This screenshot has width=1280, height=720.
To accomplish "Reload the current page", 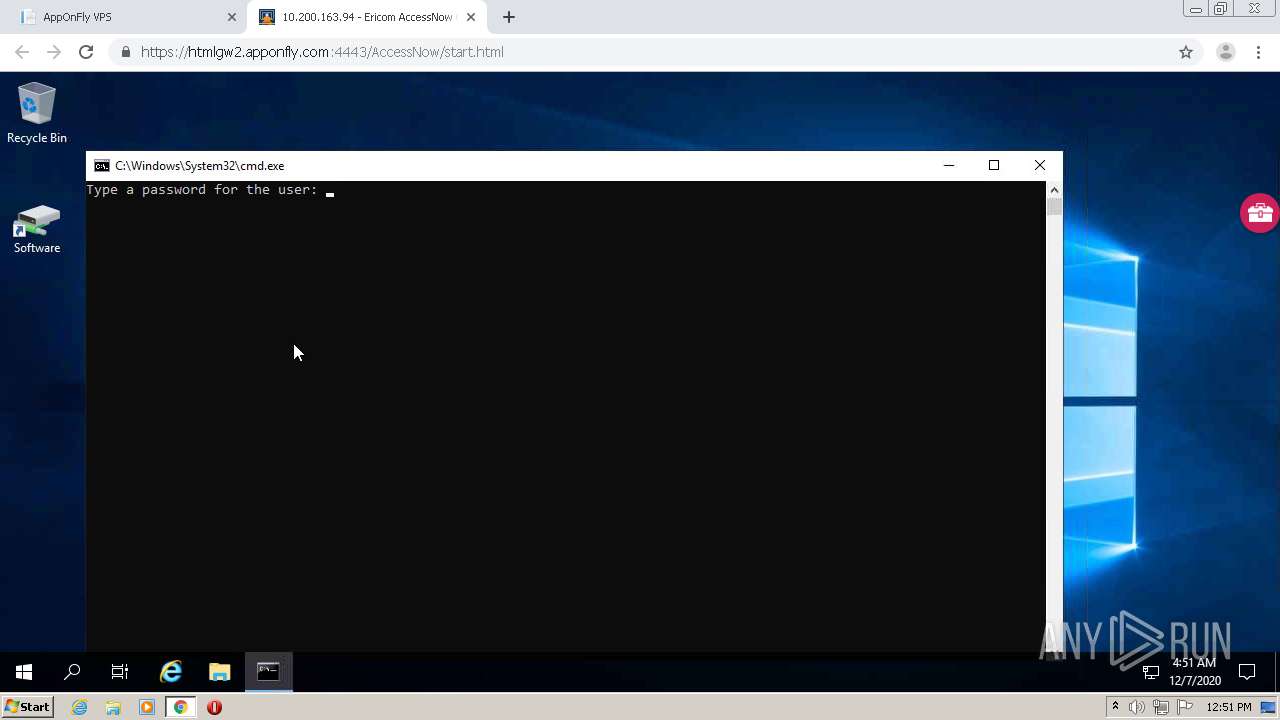I will (86, 52).
